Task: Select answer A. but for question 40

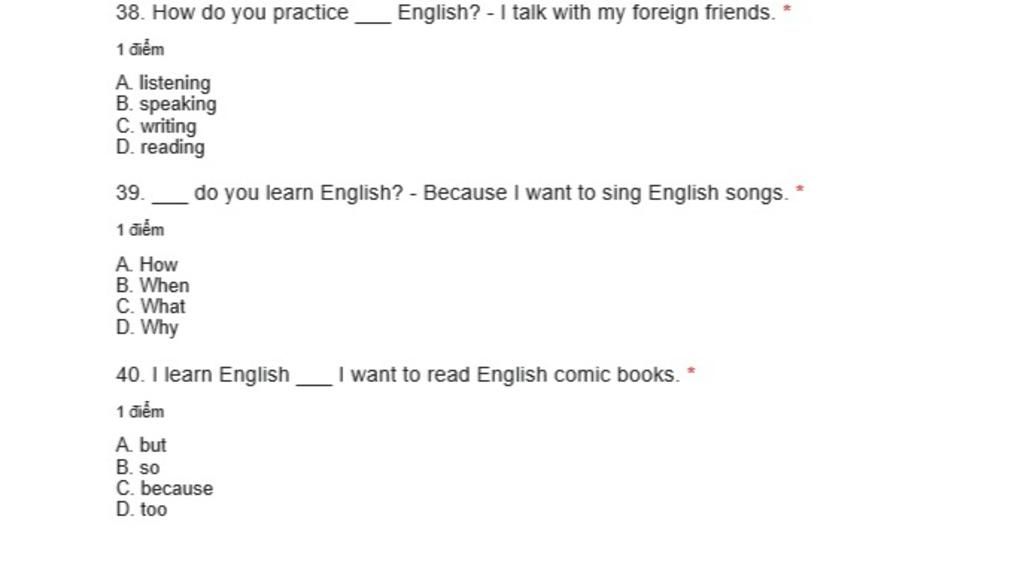Action: coord(141,445)
